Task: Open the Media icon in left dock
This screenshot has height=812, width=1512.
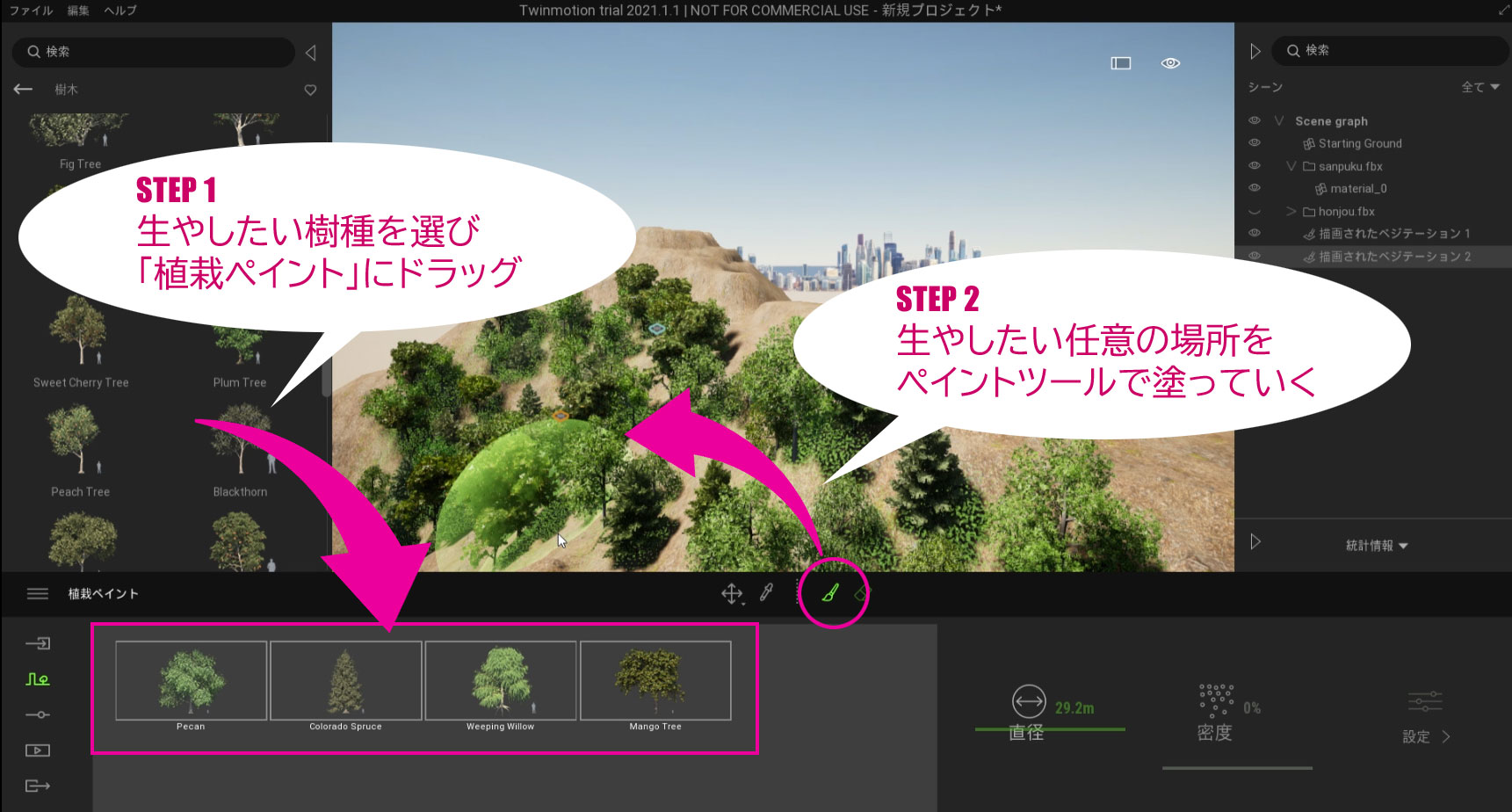Action: pyautogui.click(x=38, y=750)
